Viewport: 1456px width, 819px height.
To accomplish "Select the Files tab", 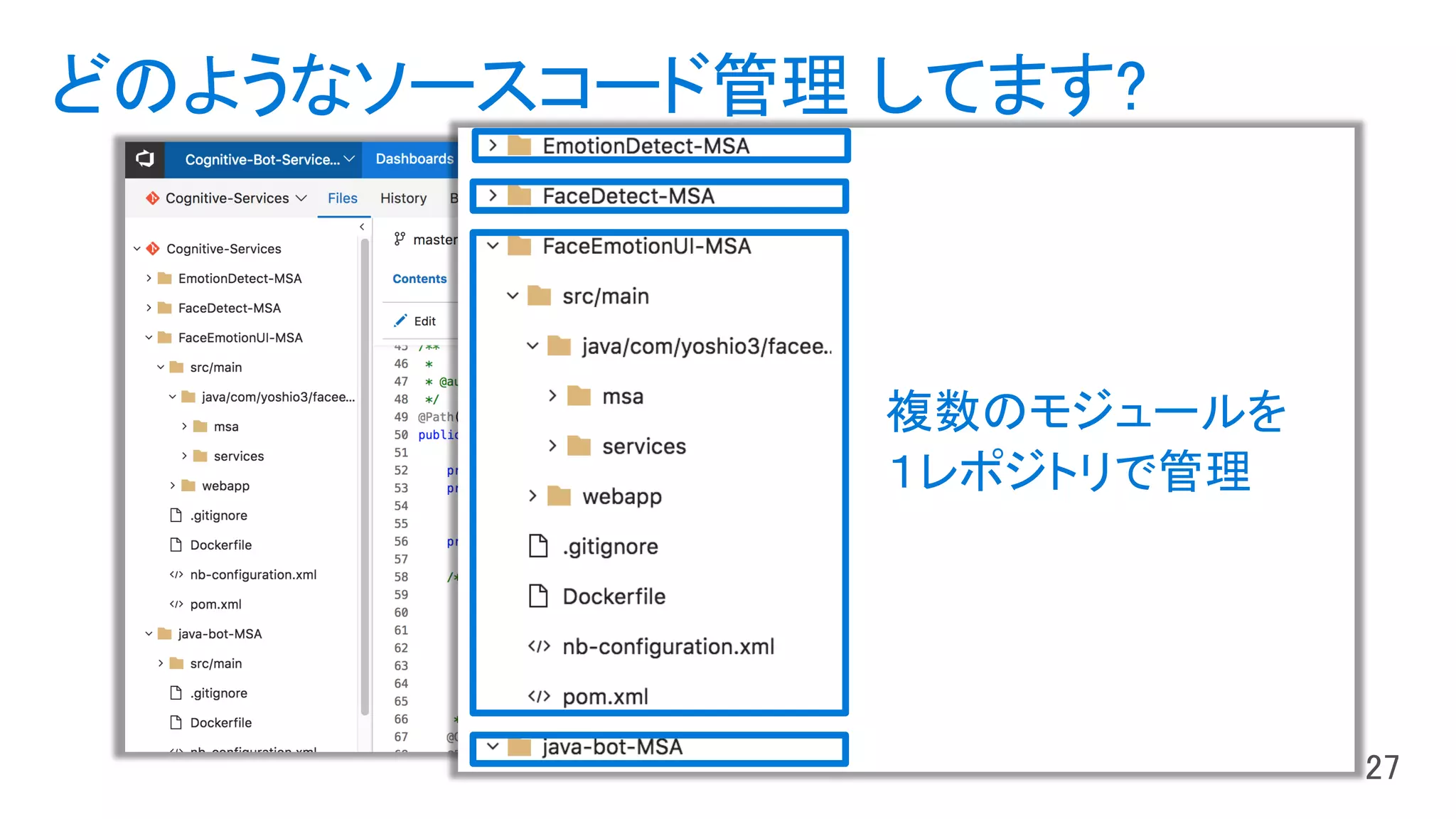I will pos(343,198).
